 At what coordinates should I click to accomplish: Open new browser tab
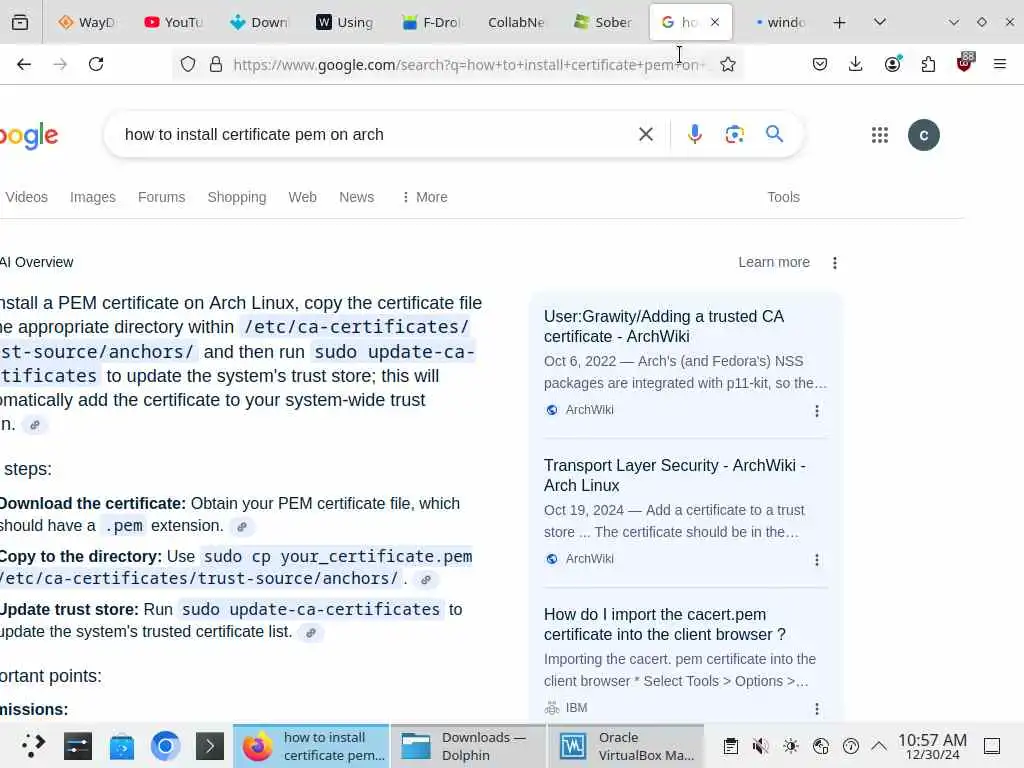pyautogui.click(x=840, y=23)
